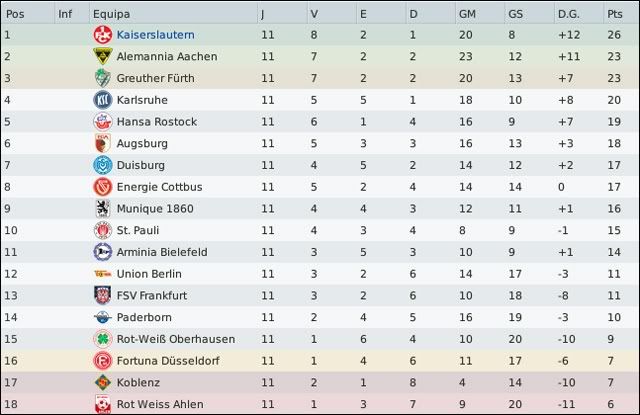Click the Alemannia Aachen club badge

click(100, 57)
